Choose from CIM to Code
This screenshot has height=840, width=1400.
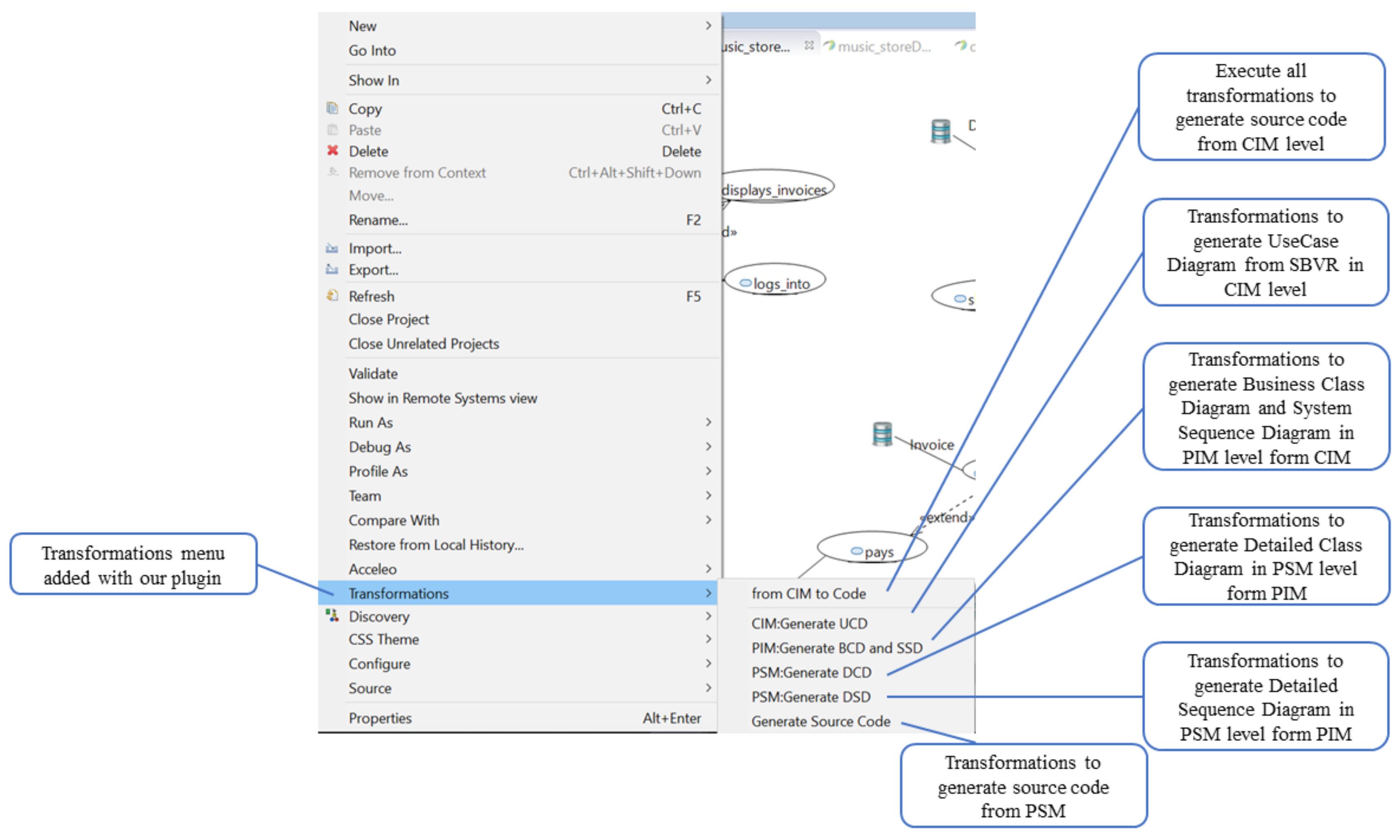pos(808,593)
